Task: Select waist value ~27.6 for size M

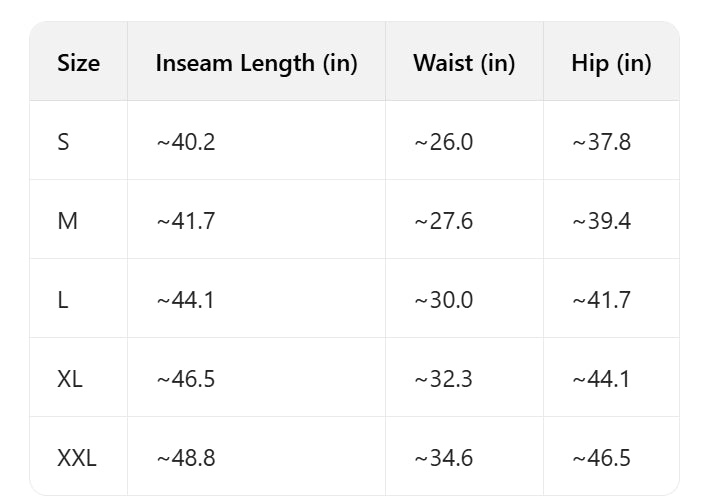Action: point(443,221)
